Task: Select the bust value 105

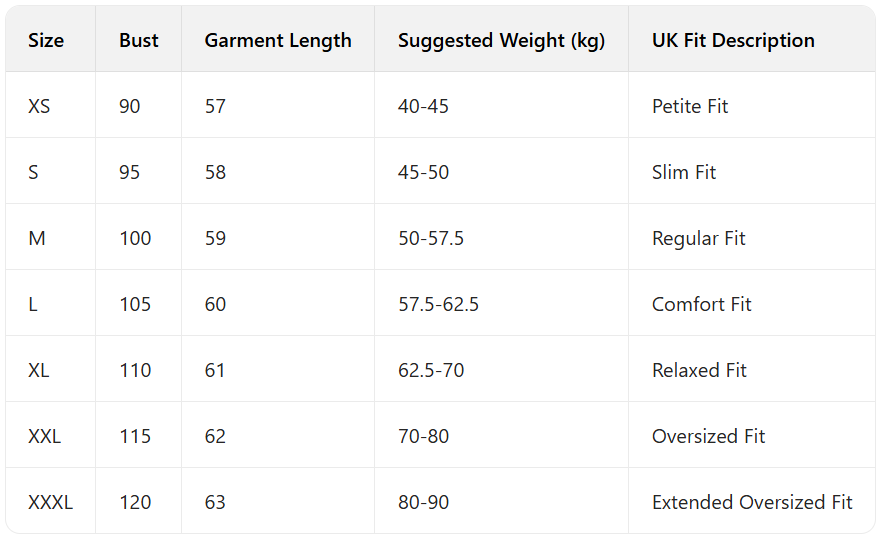Action: click(135, 304)
